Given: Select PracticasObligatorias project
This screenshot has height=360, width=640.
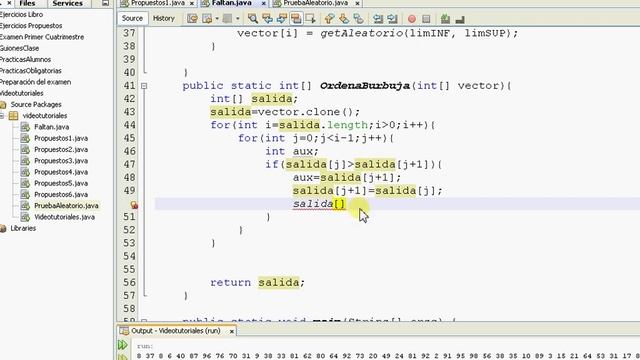Looking at the screenshot, I should tap(31, 71).
